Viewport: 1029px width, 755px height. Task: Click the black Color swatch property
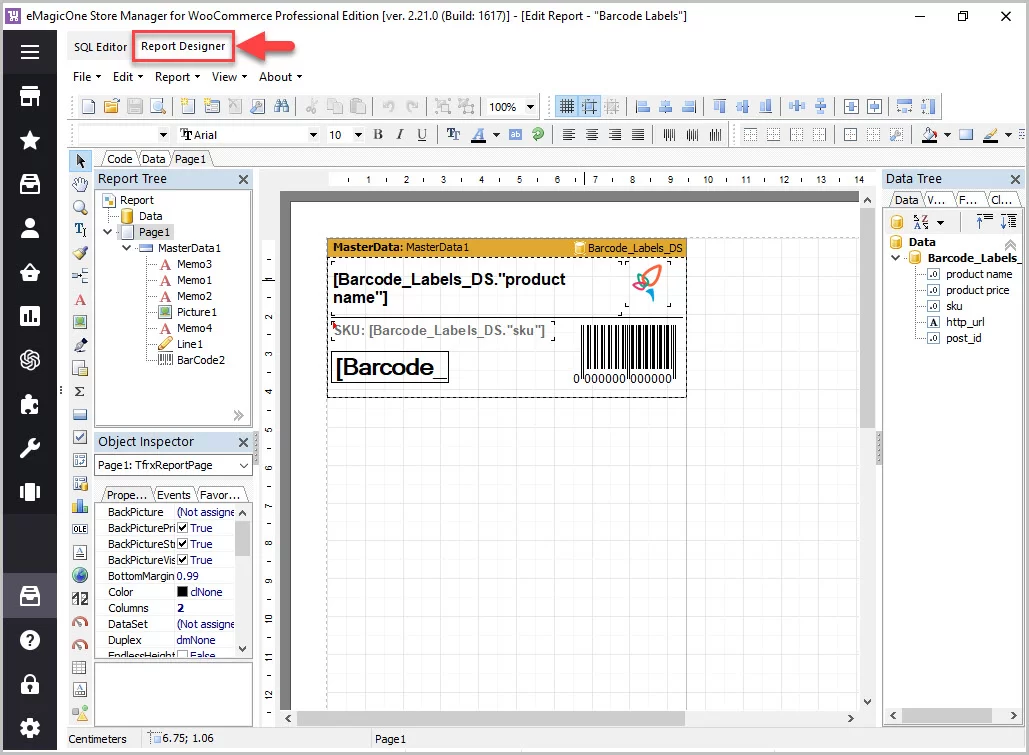182,592
